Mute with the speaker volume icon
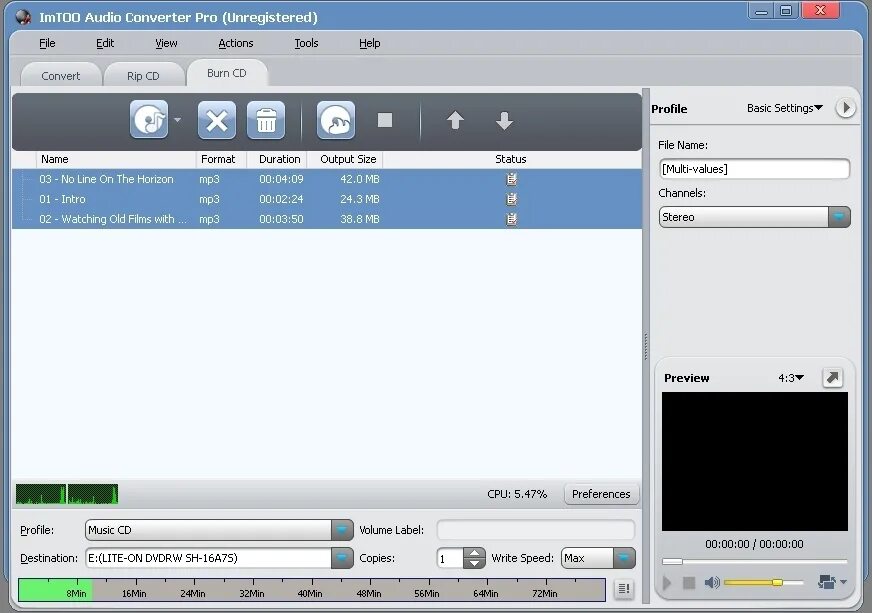 pyautogui.click(x=712, y=582)
